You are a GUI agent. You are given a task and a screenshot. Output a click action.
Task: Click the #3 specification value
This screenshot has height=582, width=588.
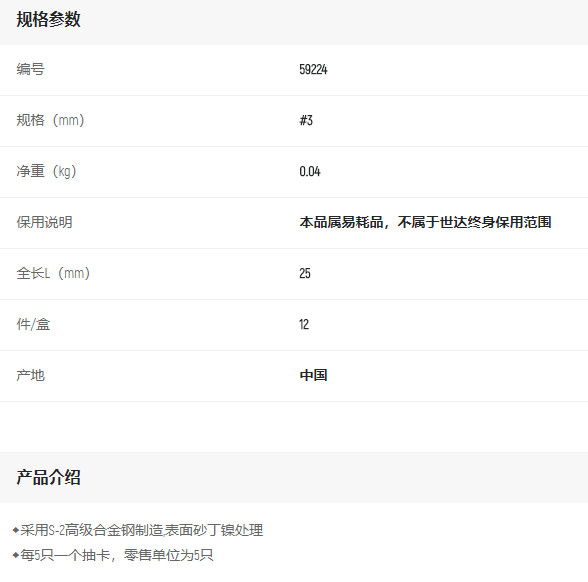(x=306, y=120)
